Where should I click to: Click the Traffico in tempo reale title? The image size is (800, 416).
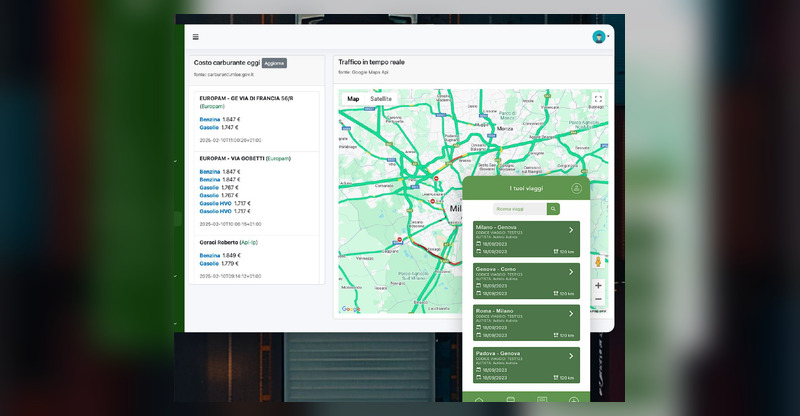click(x=371, y=62)
